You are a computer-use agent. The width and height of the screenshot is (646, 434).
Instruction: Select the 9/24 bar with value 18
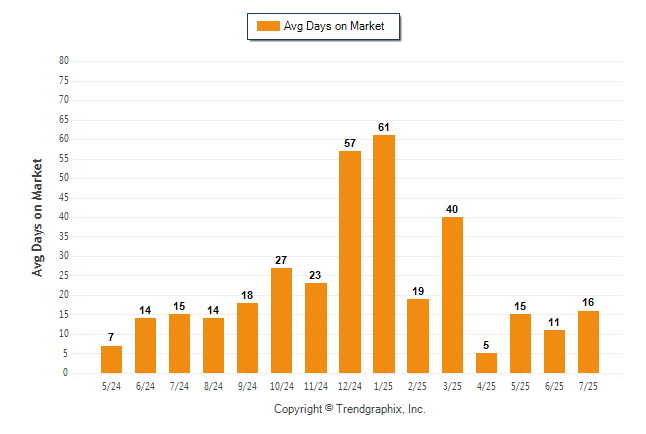coord(247,338)
